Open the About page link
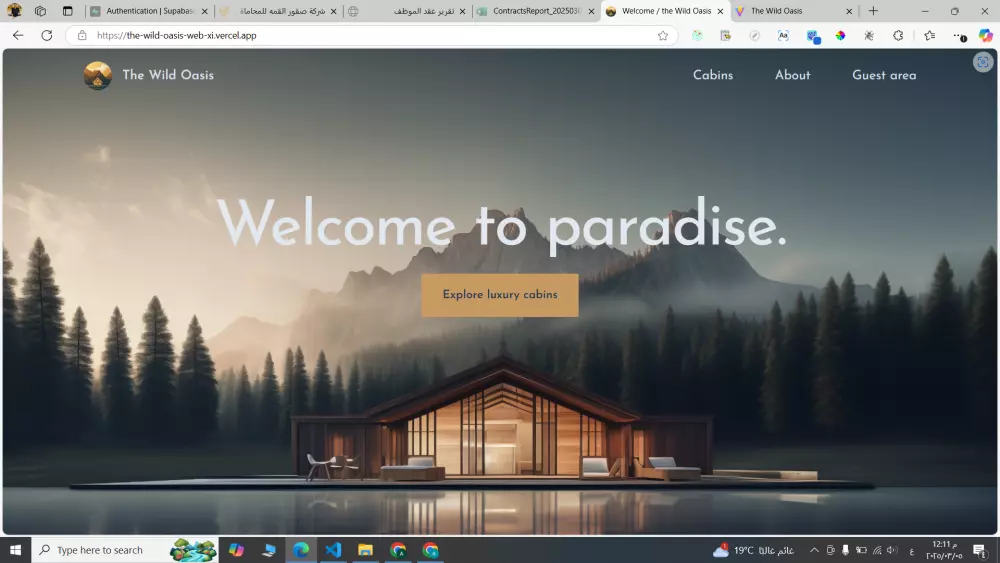The image size is (1000, 563). pos(792,75)
